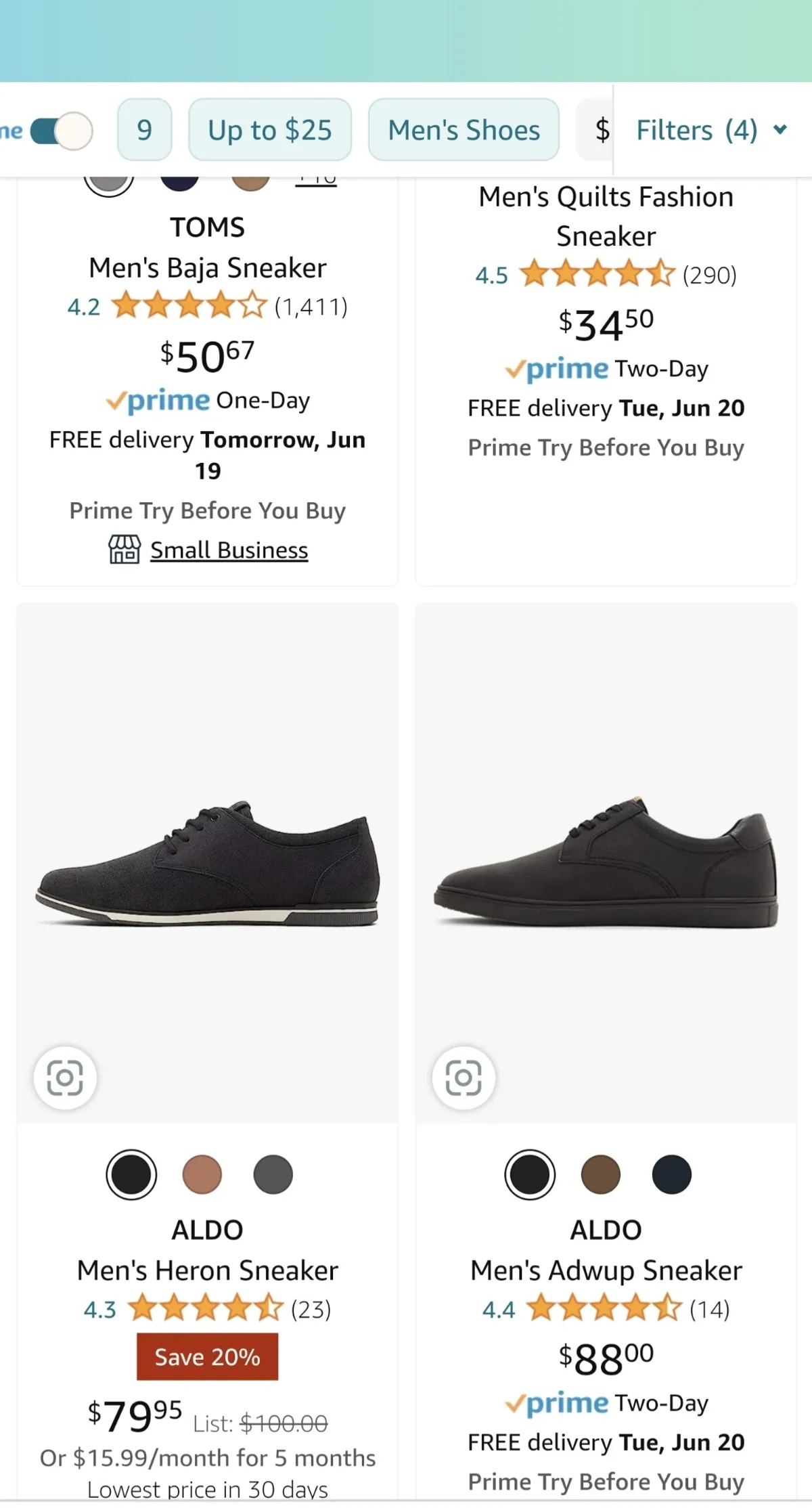Click star rating of Quilts Fashion Sneaker
Viewport: 812px width, 1508px height.
click(598, 274)
